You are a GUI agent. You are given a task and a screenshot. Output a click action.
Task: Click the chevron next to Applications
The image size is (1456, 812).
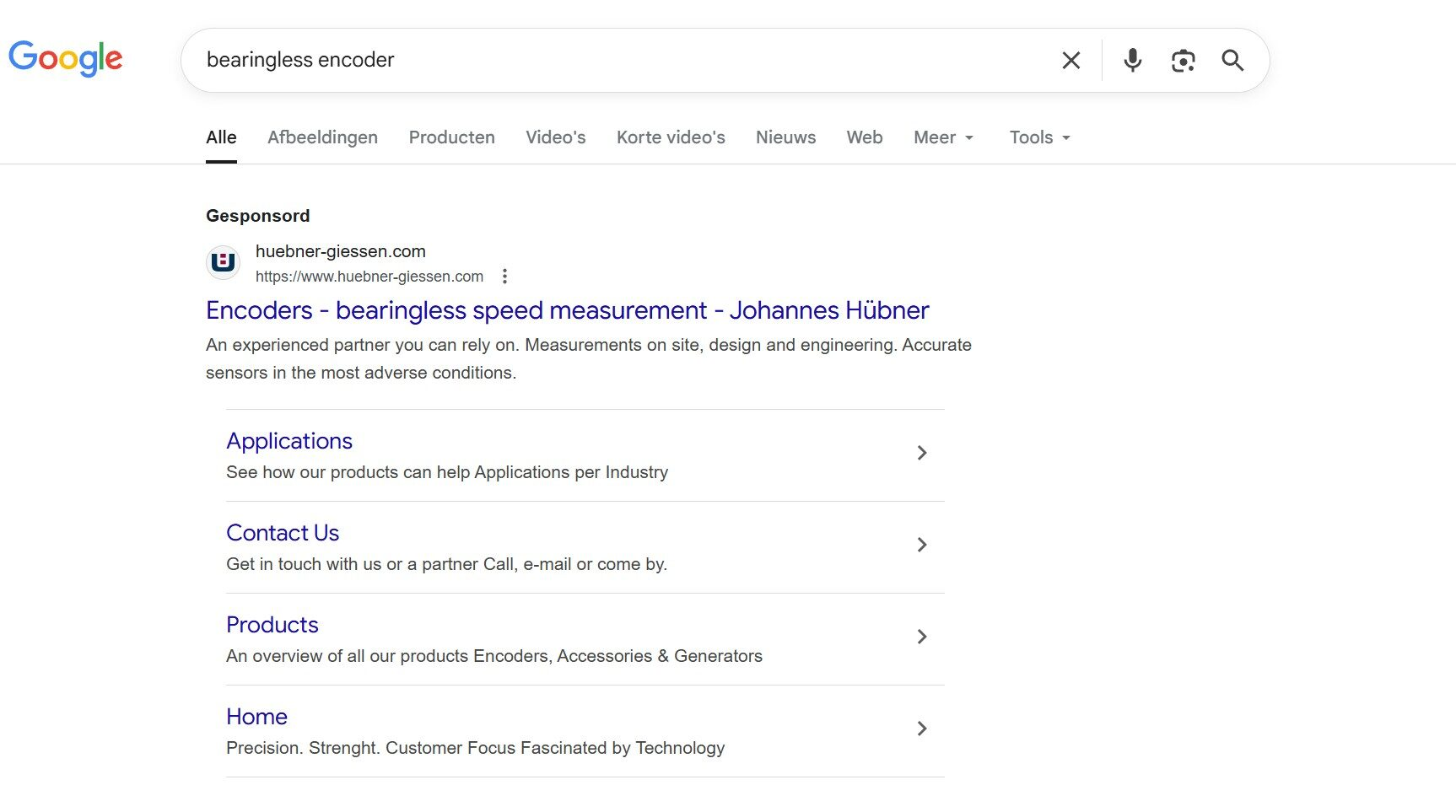(922, 454)
